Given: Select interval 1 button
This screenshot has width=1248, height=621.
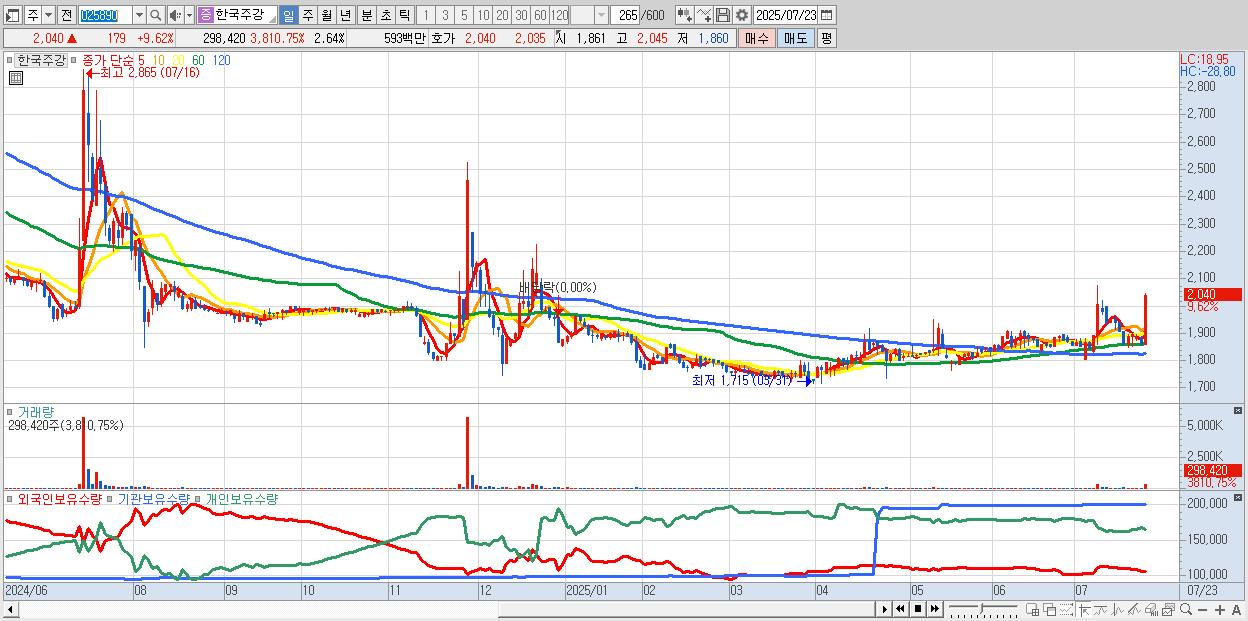Looking at the screenshot, I should click(x=426, y=15).
